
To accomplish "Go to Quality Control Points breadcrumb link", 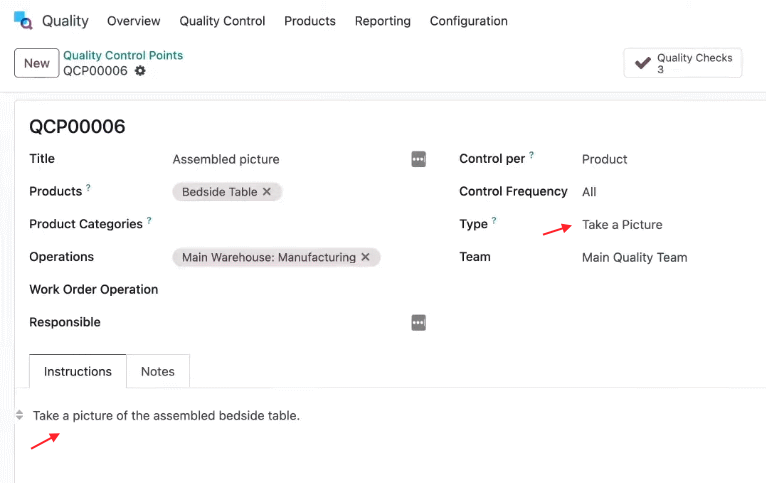I will (123, 55).
